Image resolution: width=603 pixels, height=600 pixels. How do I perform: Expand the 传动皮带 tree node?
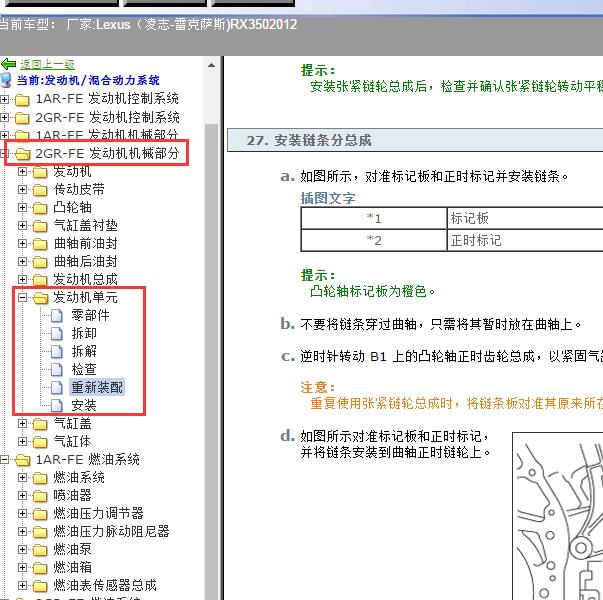point(22,190)
